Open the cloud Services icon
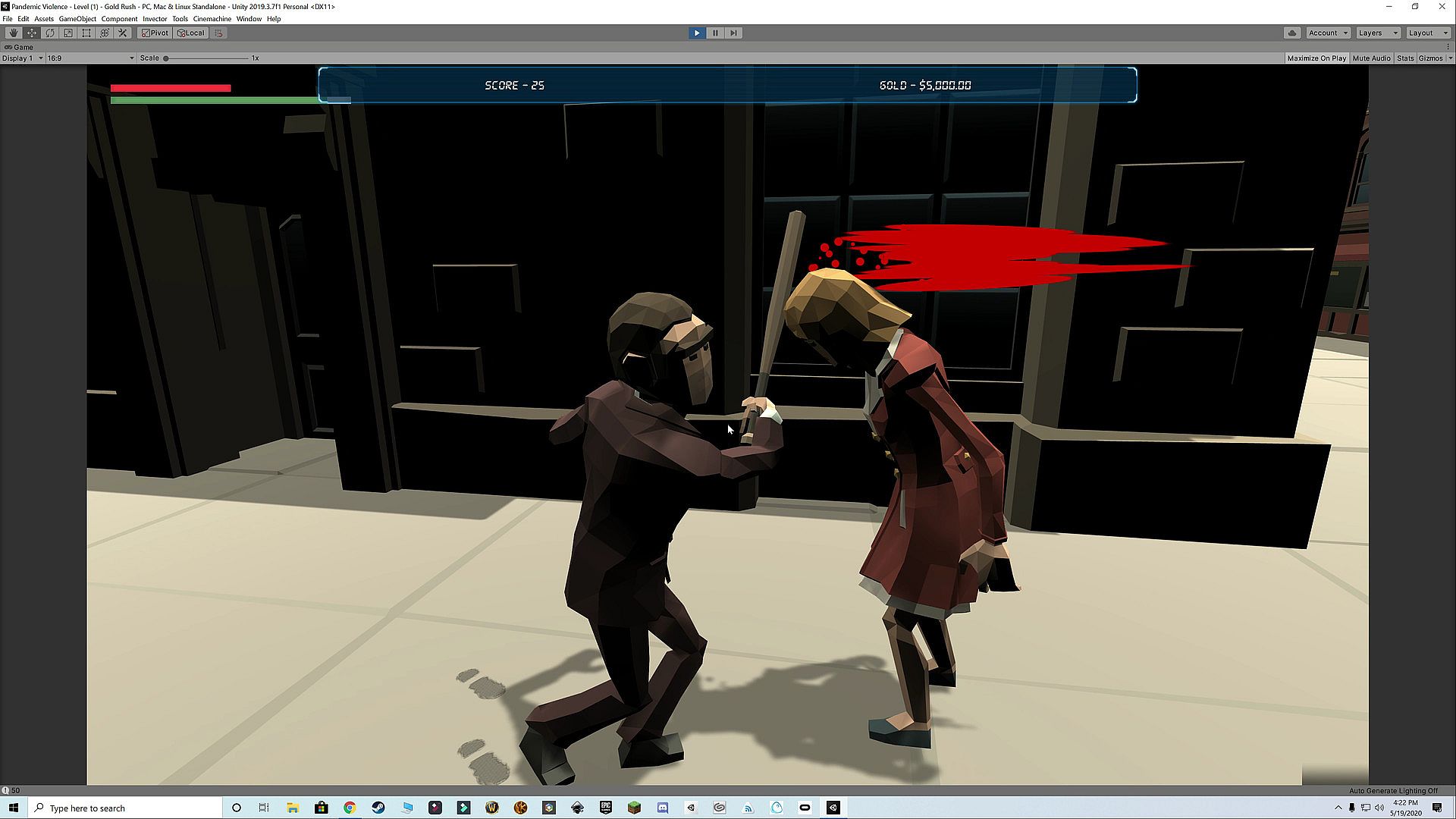This screenshot has width=1456, height=819. [x=1292, y=33]
